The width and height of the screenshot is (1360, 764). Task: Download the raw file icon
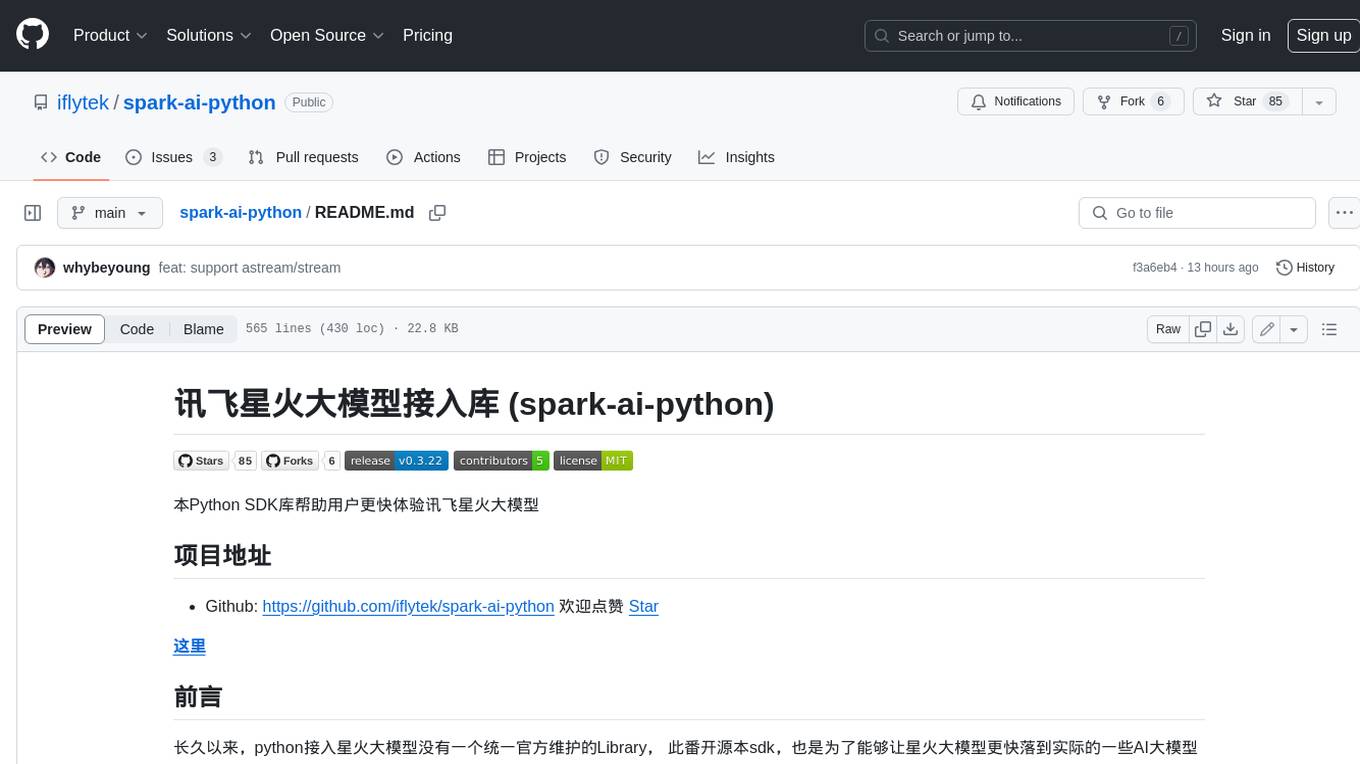click(1231, 329)
